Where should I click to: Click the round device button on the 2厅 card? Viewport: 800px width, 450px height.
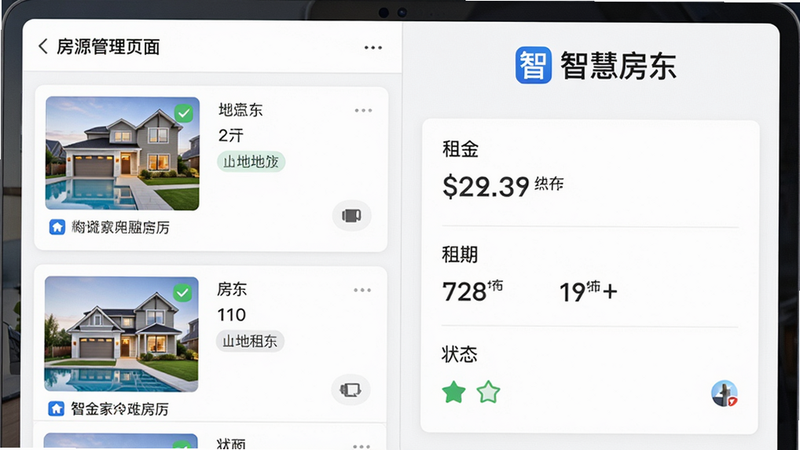pos(352,215)
